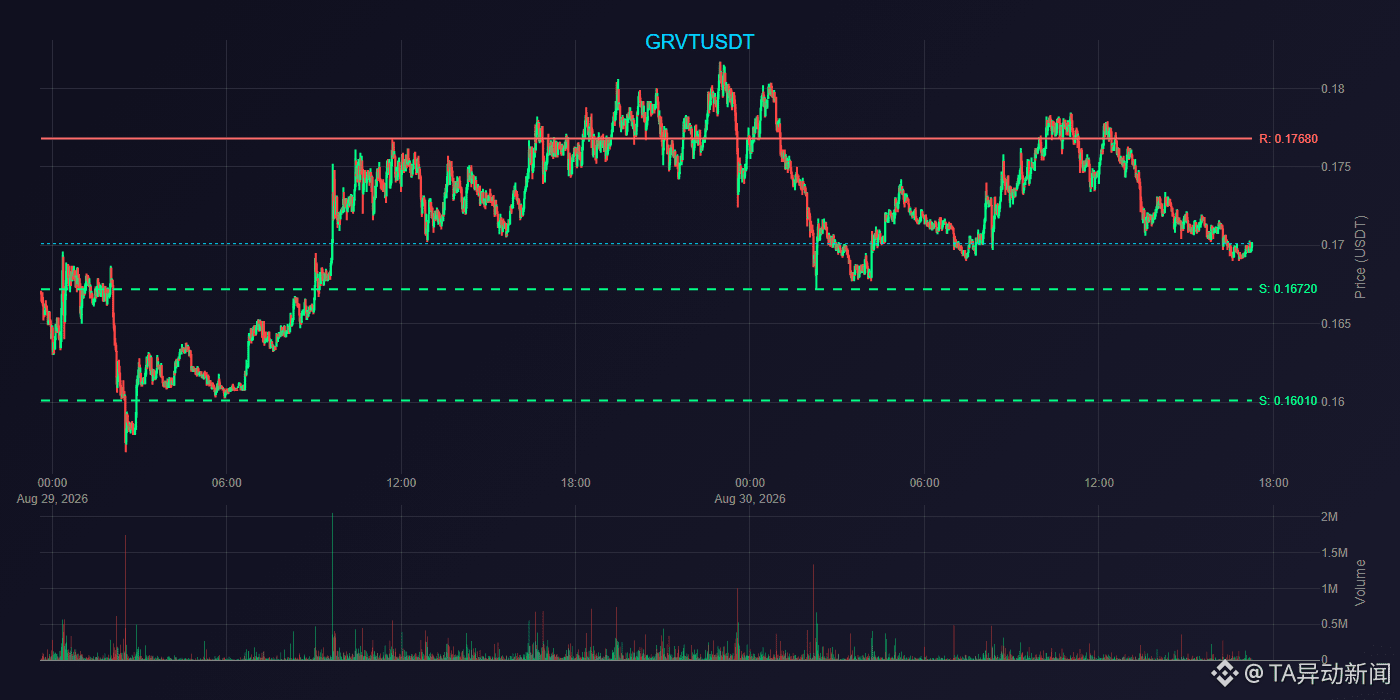Click the Price (USDT) axis title
1400x700 pixels.
coord(1360,257)
